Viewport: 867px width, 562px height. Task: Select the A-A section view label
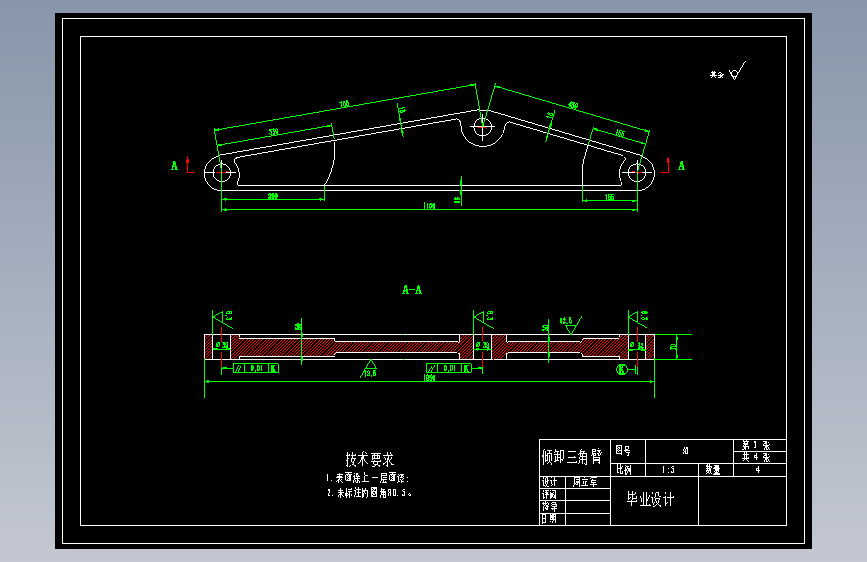pyautogui.click(x=412, y=290)
